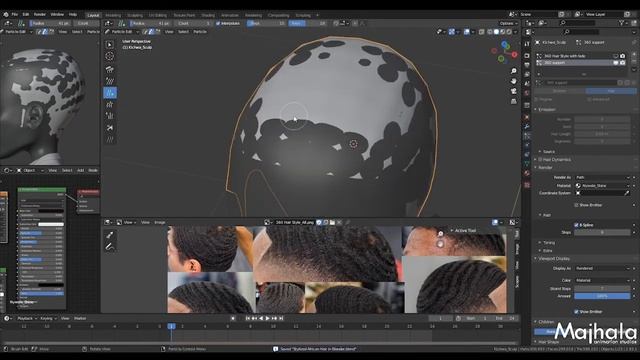Select the image editor annotate tool
640x360 pixels.
(x=110, y=247)
